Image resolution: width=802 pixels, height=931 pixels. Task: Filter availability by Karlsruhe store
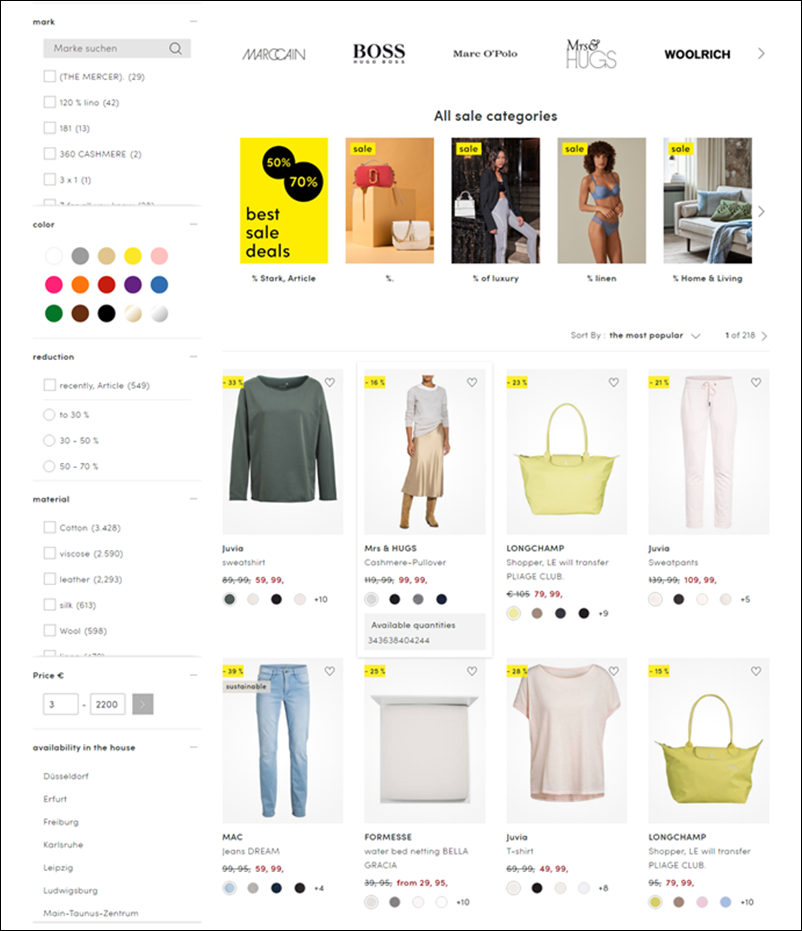[63, 844]
